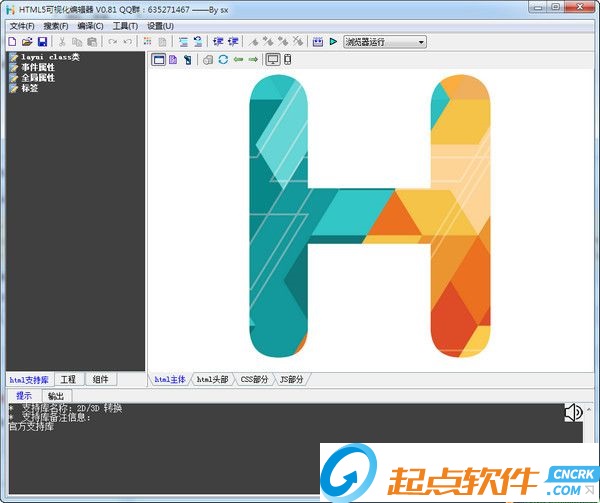Expand the 全局属性 tree node
Image resolution: width=600 pixels, height=503 pixels.
coord(37,78)
